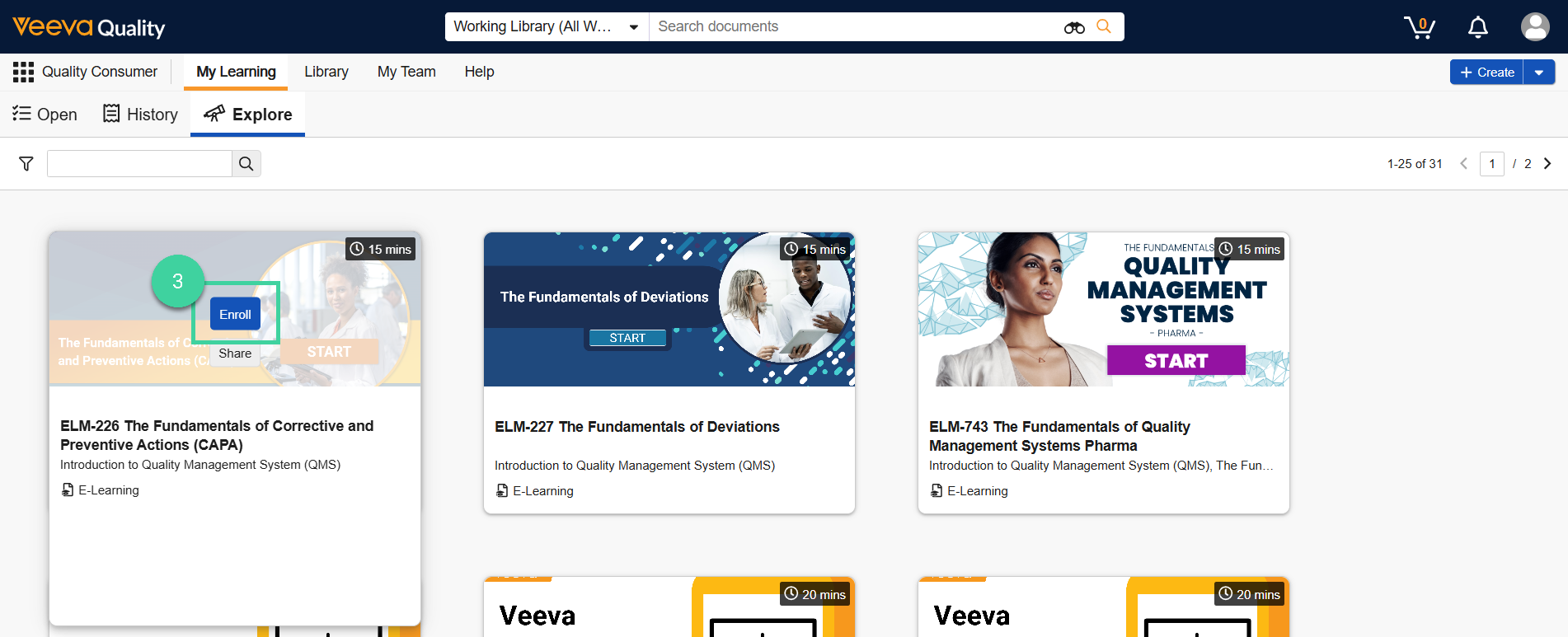
Task: Click E-Learning icon on ELM-227 card
Action: pyautogui.click(x=502, y=491)
